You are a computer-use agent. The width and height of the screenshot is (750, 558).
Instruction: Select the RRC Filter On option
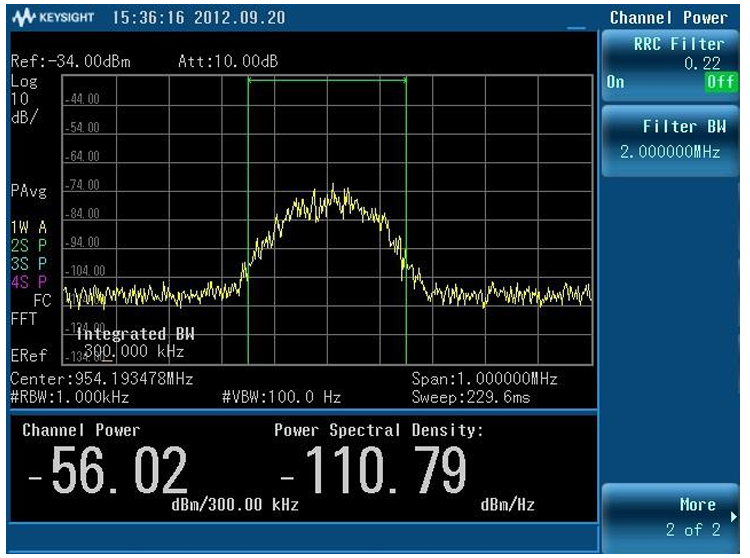[616, 82]
